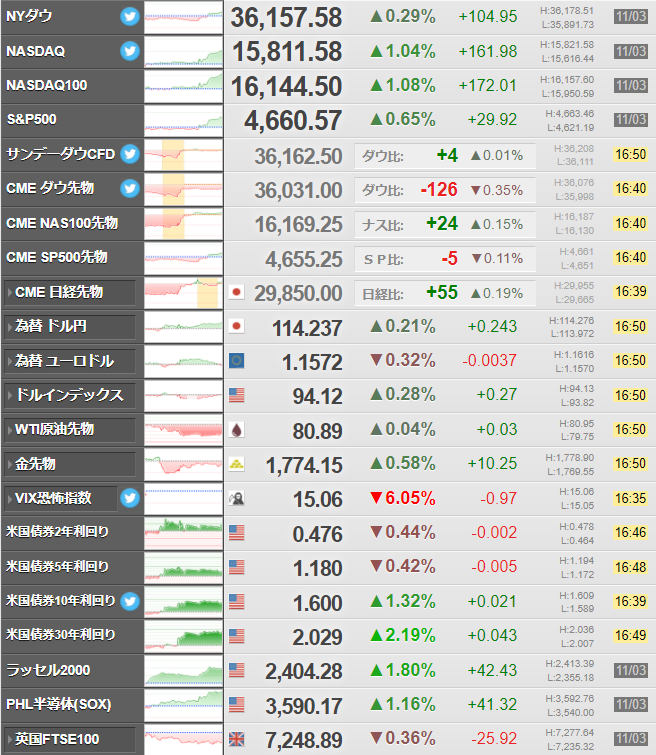Click the 16:35 time badge for VIX

(630, 498)
